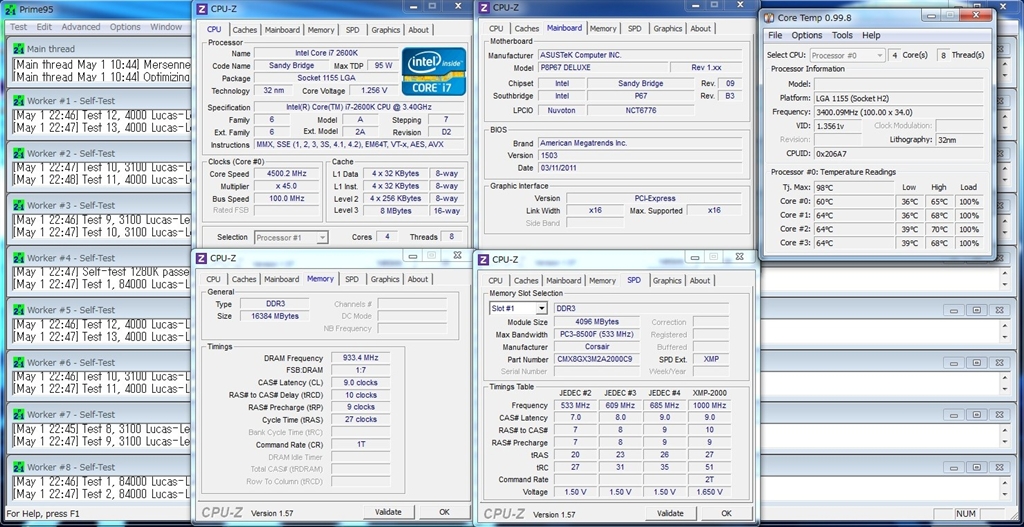The height and width of the screenshot is (527, 1024).
Task: Click the Part Number CMX8GX3M2A2000C9 field
Action: [598, 359]
